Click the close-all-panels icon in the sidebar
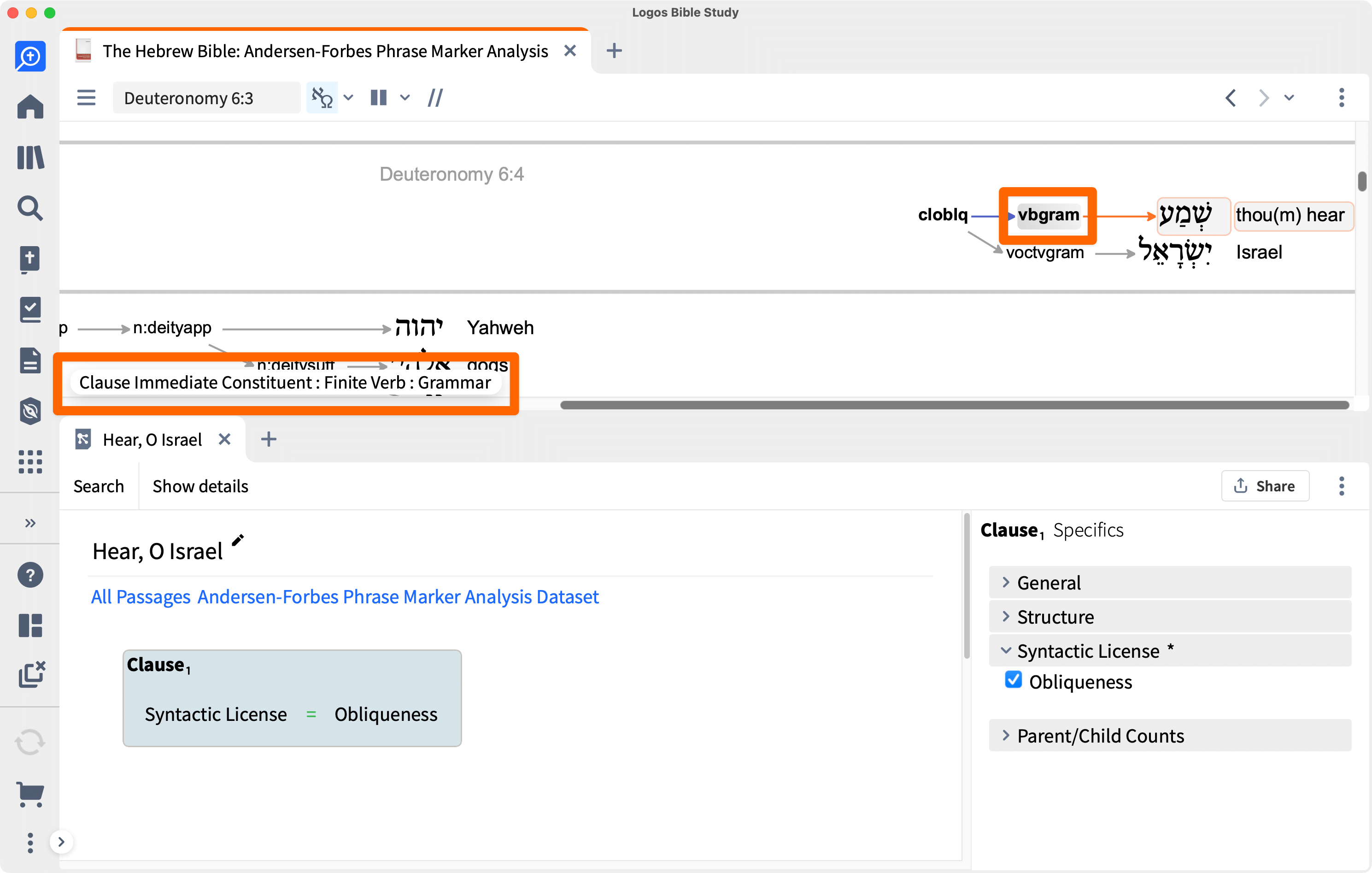1372x873 pixels. tap(31, 675)
